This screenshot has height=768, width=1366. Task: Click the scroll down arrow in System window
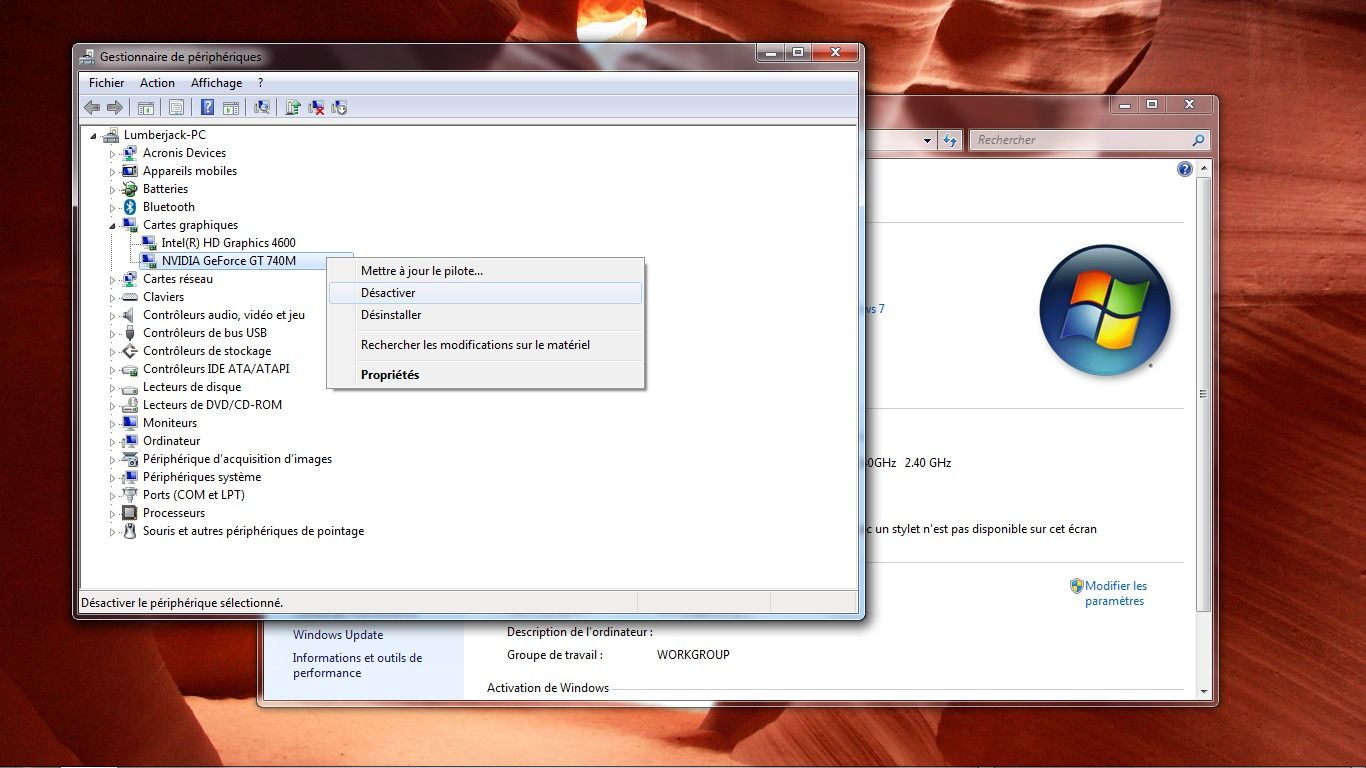click(x=1203, y=691)
